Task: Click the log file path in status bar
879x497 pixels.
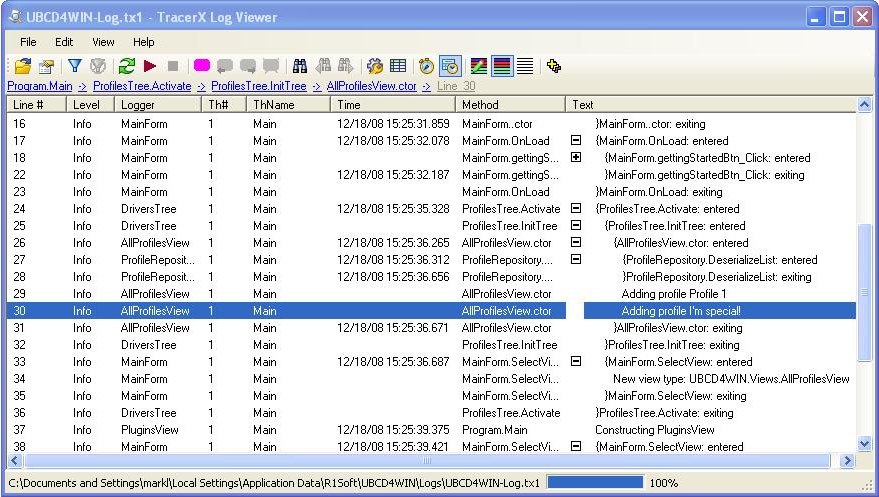Action: tap(274, 482)
